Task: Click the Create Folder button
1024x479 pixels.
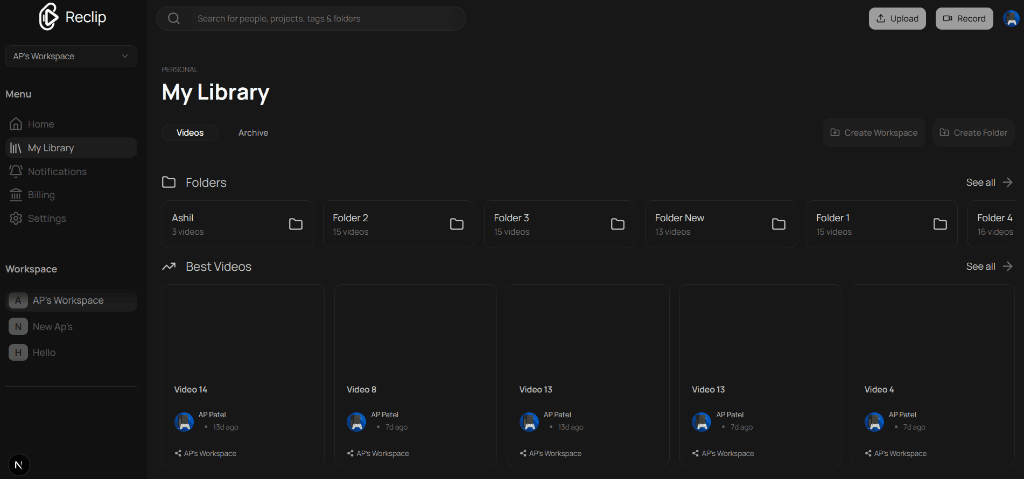Action: click(x=973, y=133)
